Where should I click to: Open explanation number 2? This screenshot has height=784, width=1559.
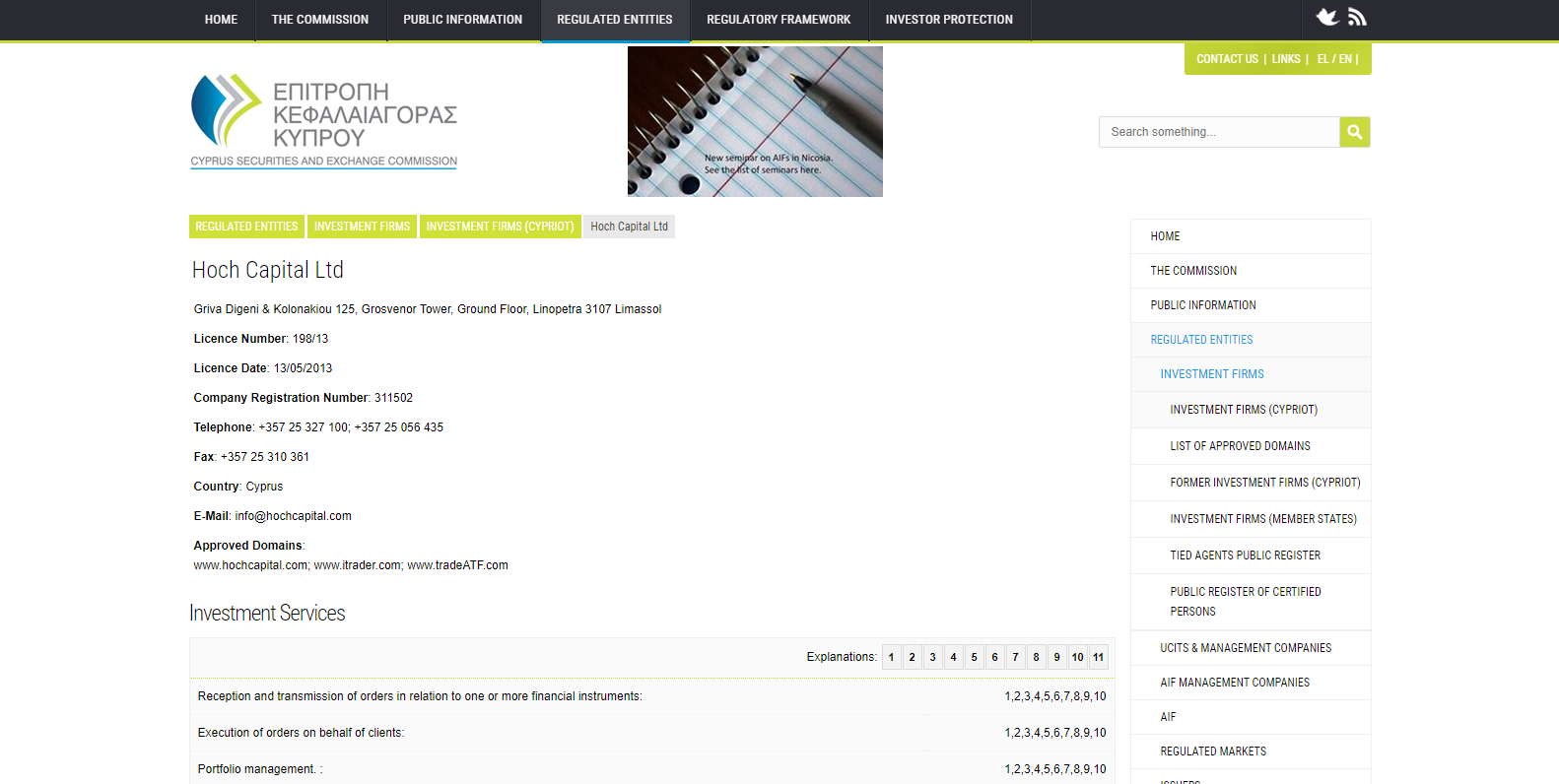pos(912,657)
